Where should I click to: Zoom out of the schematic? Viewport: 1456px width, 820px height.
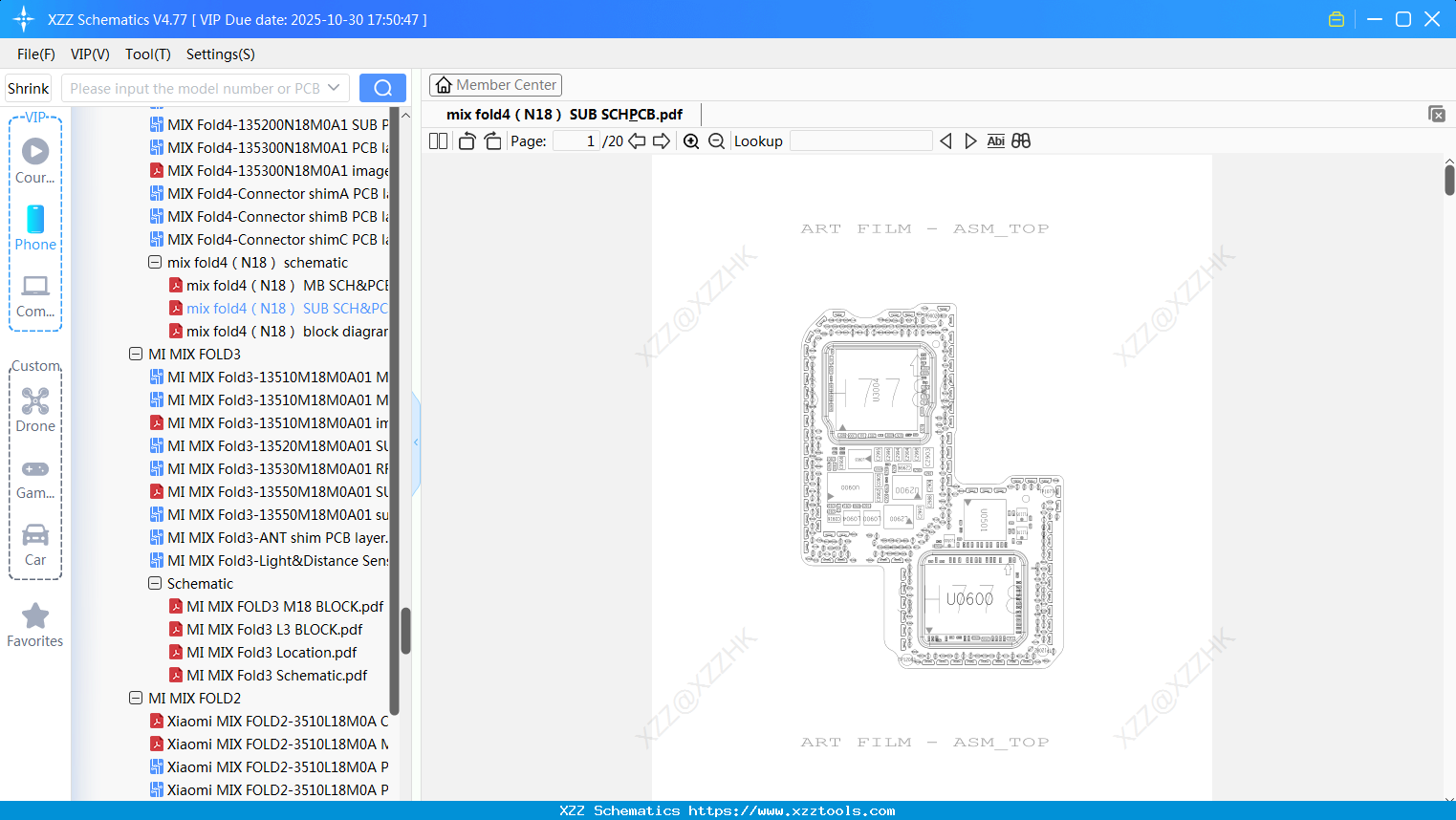click(716, 141)
